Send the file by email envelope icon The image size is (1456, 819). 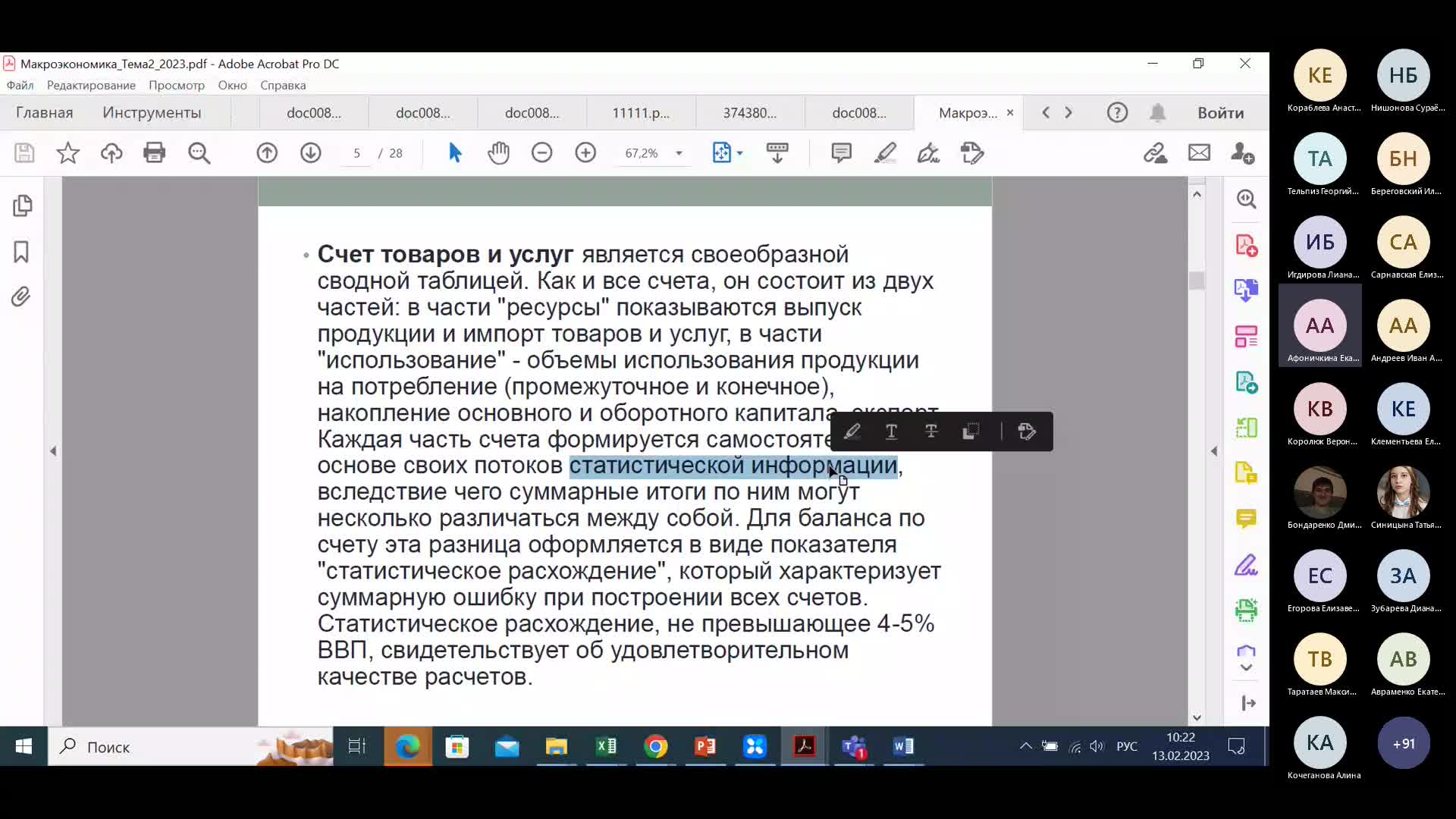pyautogui.click(x=1199, y=153)
